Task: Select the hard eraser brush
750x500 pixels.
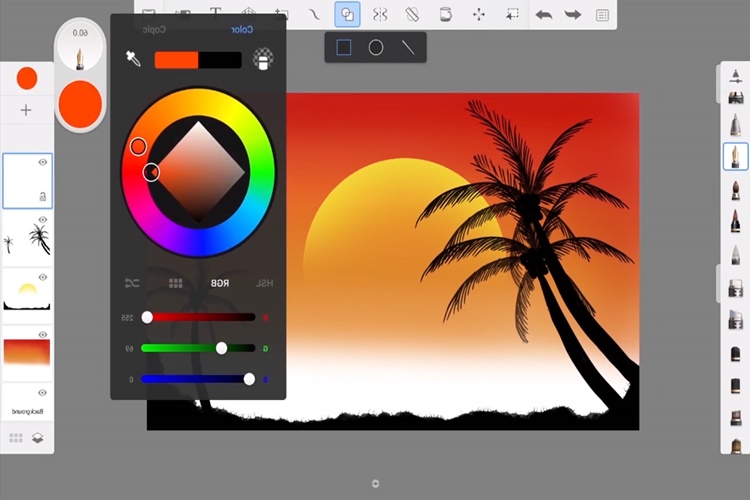Action: [x=736, y=289]
